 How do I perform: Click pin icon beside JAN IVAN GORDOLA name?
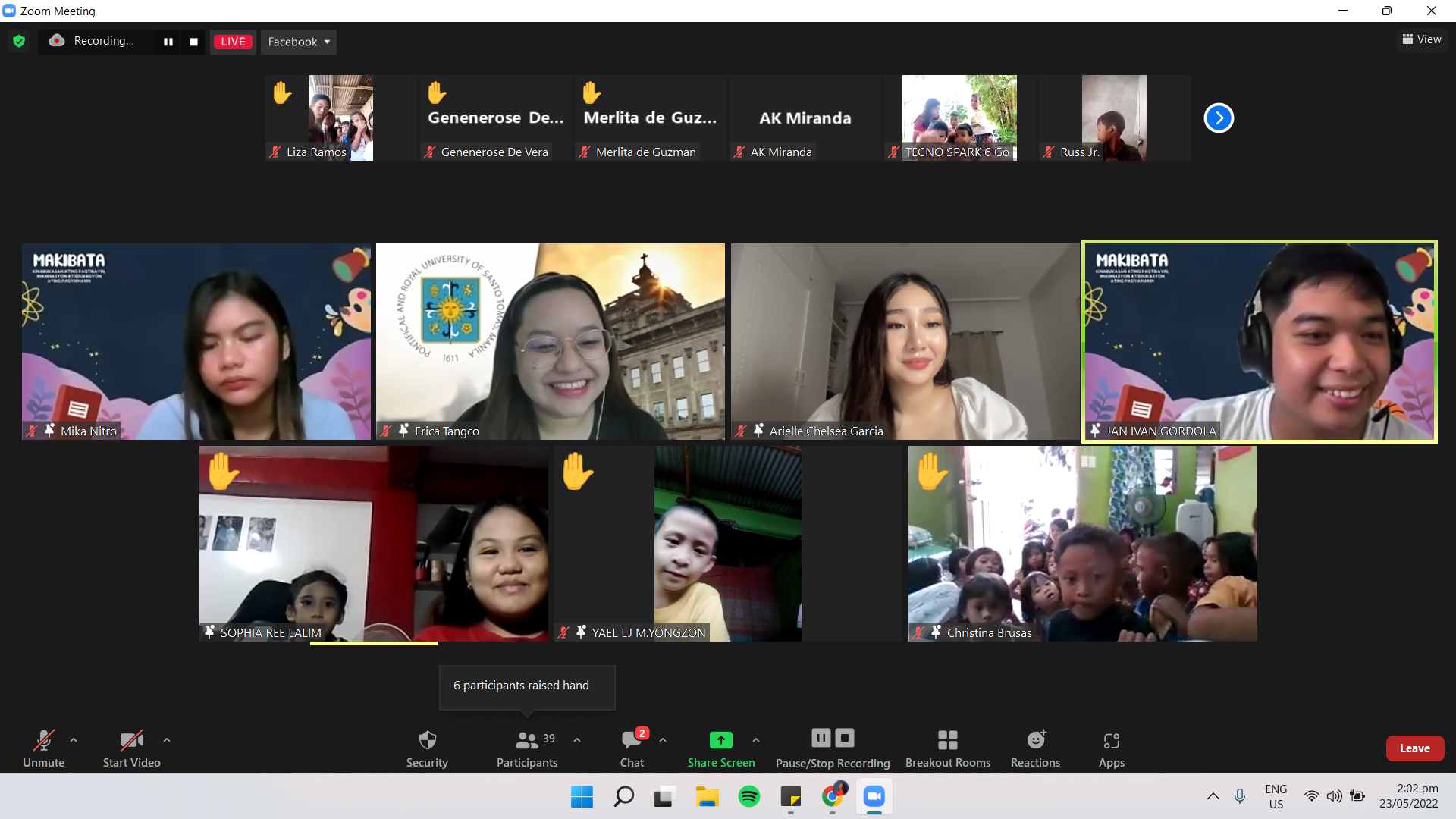point(1095,431)
